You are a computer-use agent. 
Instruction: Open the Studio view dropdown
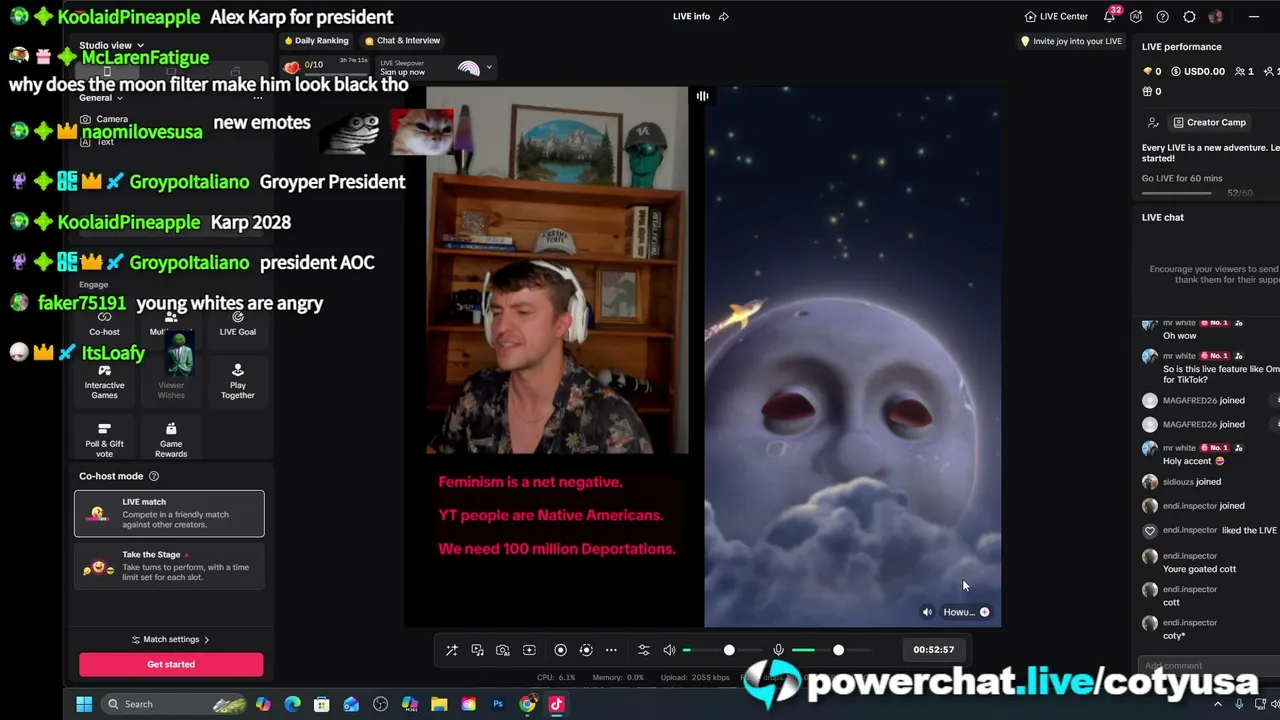[x=111, y=45]
